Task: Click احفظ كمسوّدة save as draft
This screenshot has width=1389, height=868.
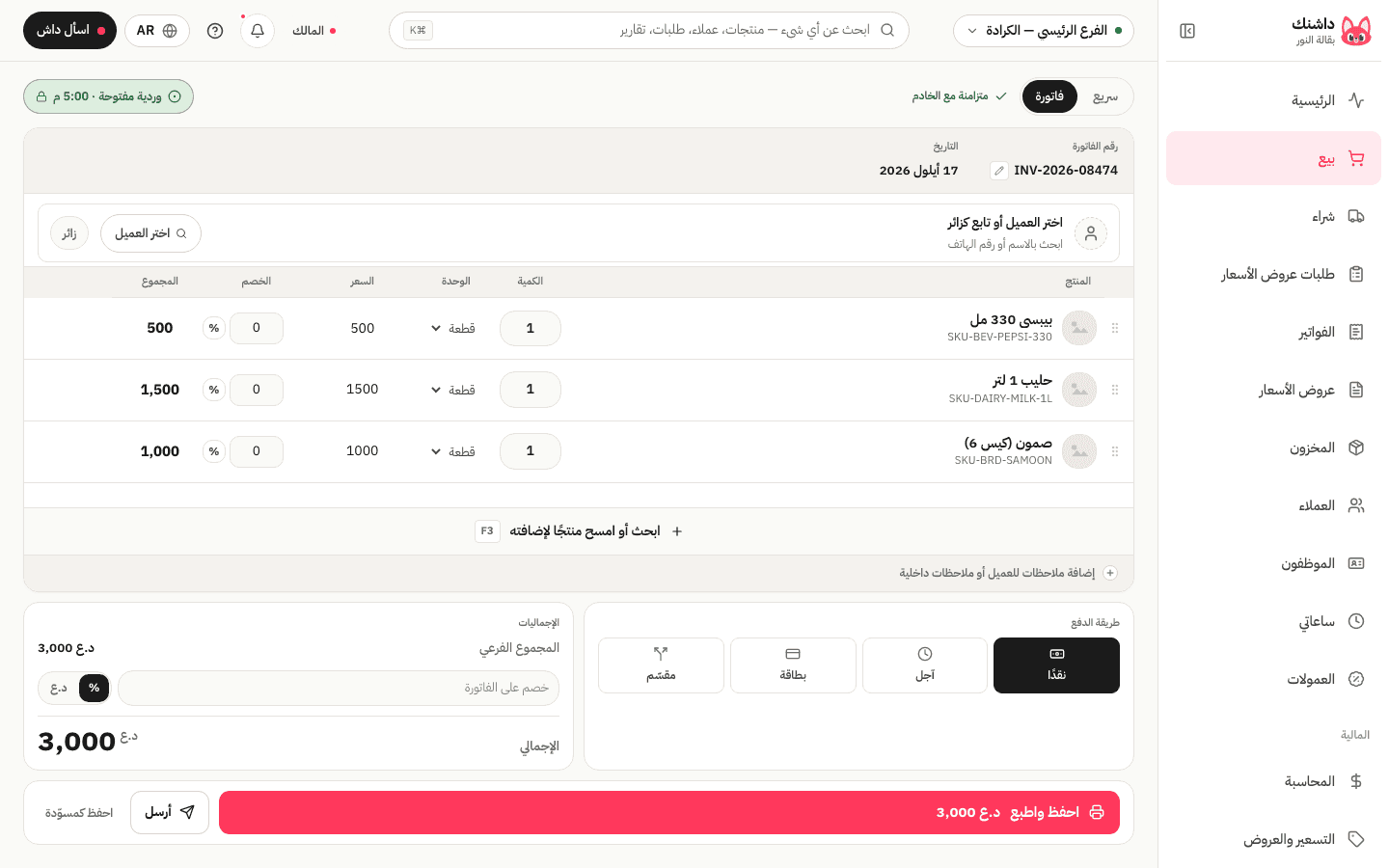Action: pyautogui.click(x=79, y=813)
